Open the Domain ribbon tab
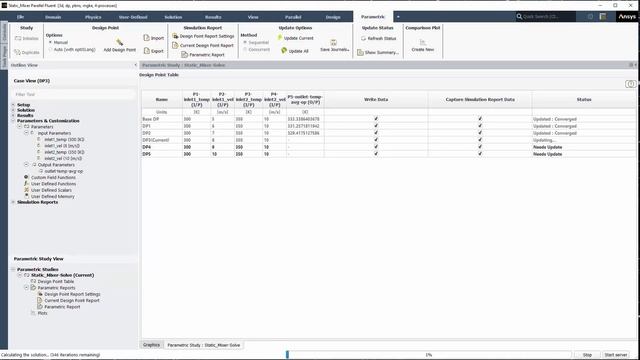640x360 pixels. point(53,17)
